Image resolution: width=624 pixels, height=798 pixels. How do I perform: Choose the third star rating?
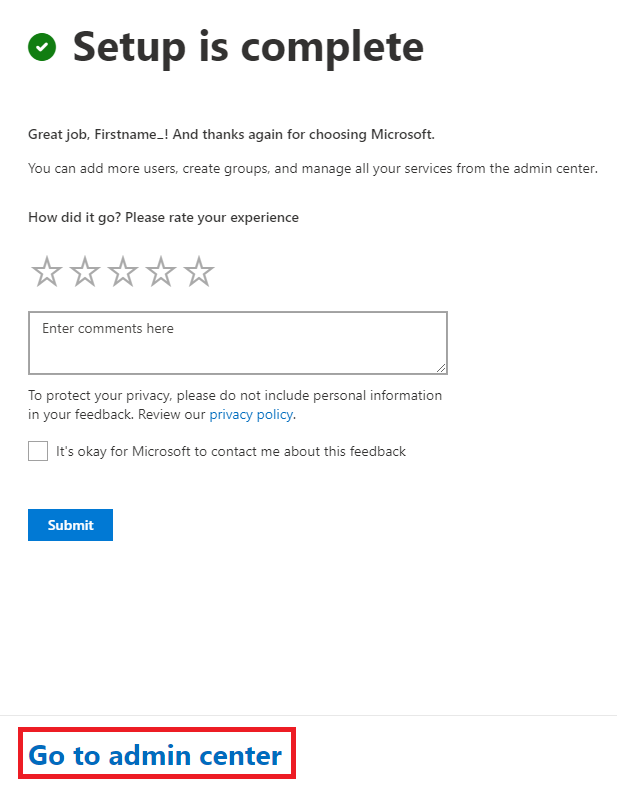click(x=123, y=273)
